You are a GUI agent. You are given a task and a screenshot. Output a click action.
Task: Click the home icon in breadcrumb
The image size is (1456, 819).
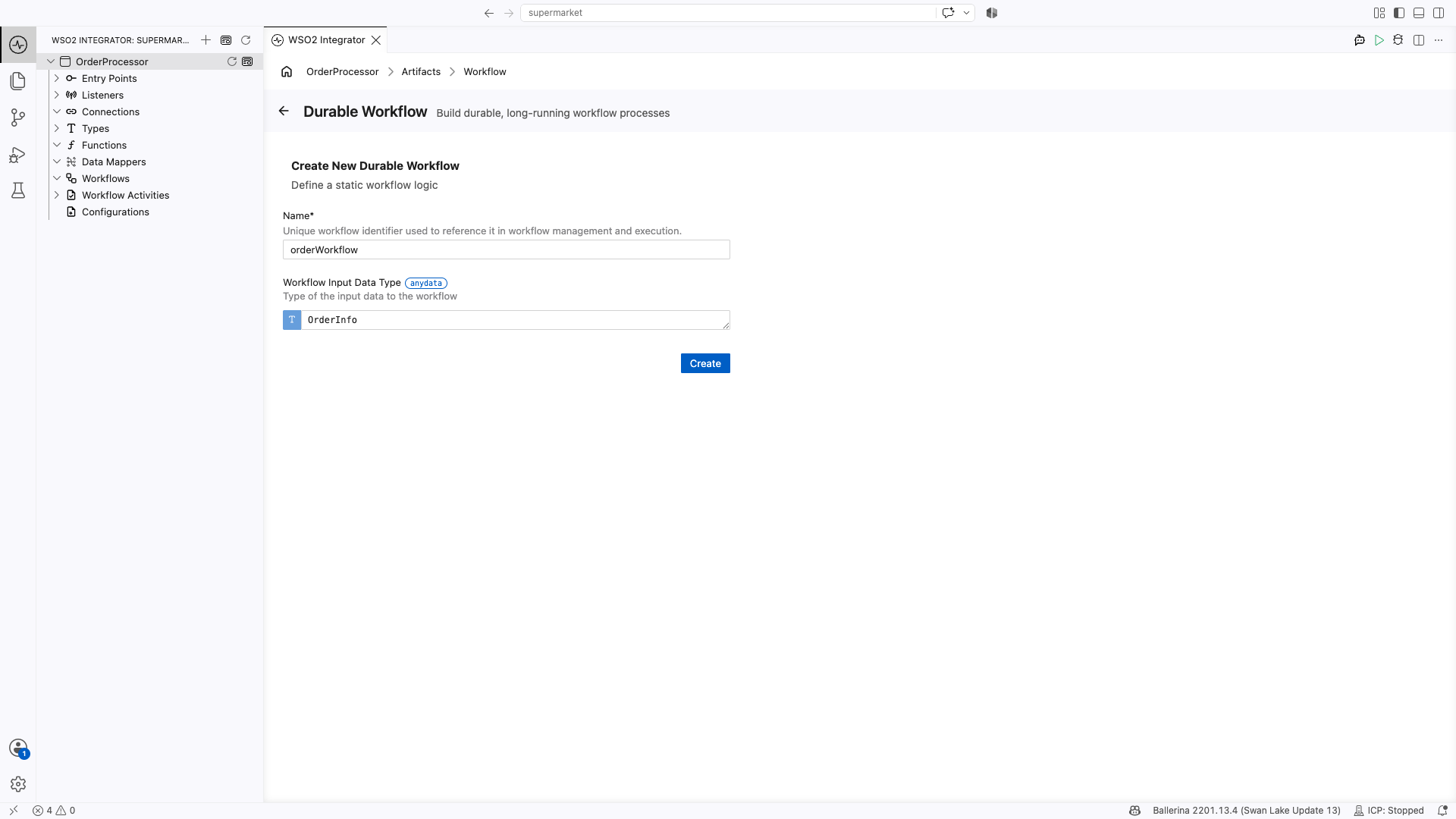click(x=287, y=71)
